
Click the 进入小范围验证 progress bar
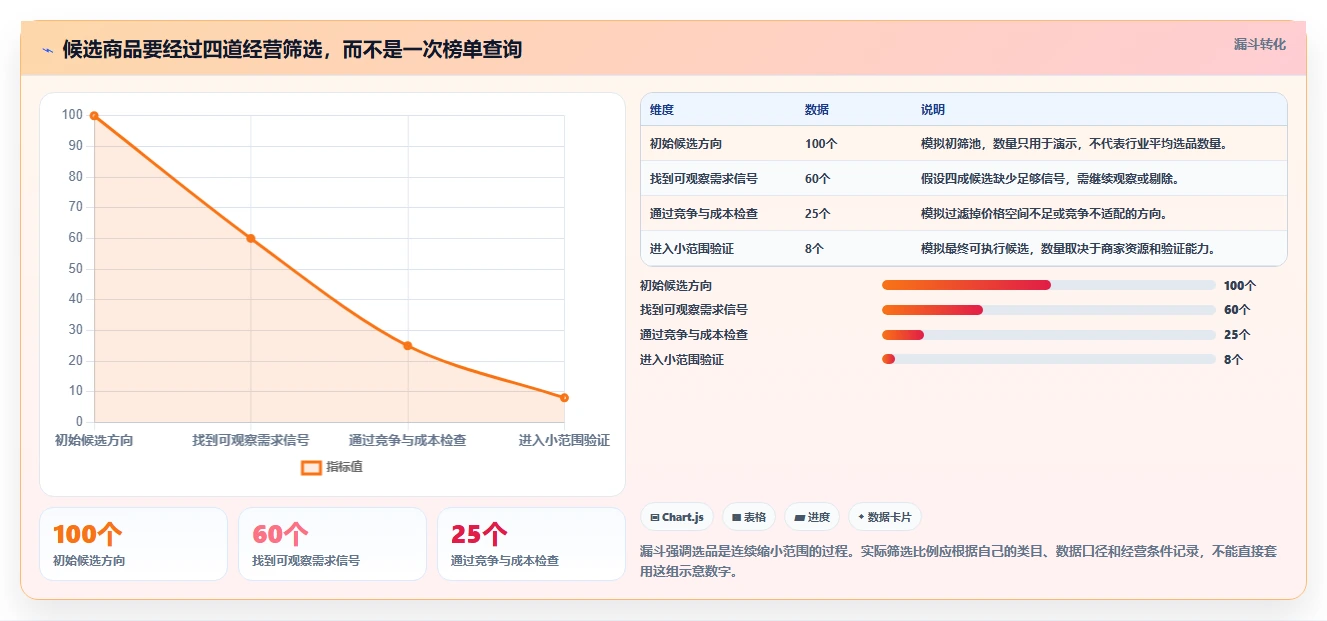tap(1049, 359)
